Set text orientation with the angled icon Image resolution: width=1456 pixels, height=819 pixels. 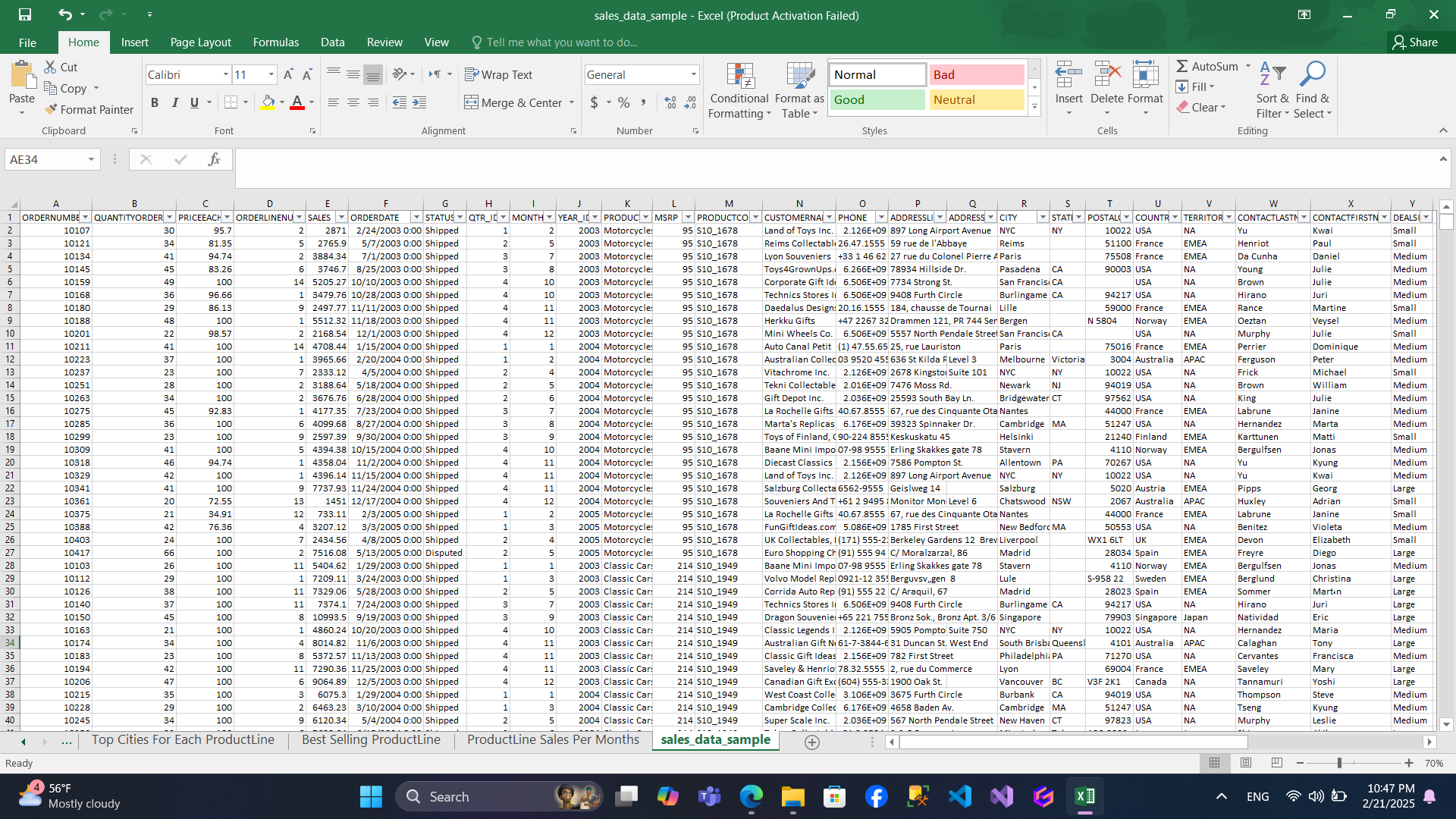(x=400, y=74)
